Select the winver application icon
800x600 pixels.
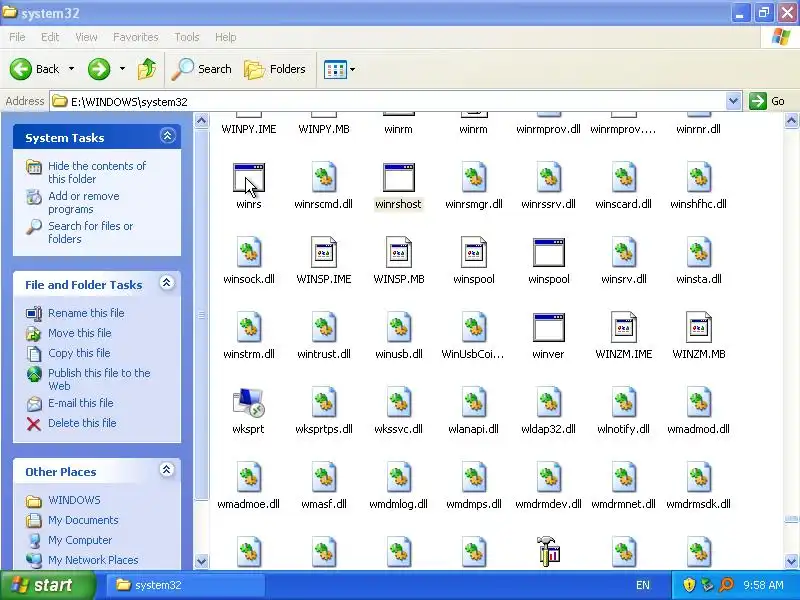click(x=548, y=328)
